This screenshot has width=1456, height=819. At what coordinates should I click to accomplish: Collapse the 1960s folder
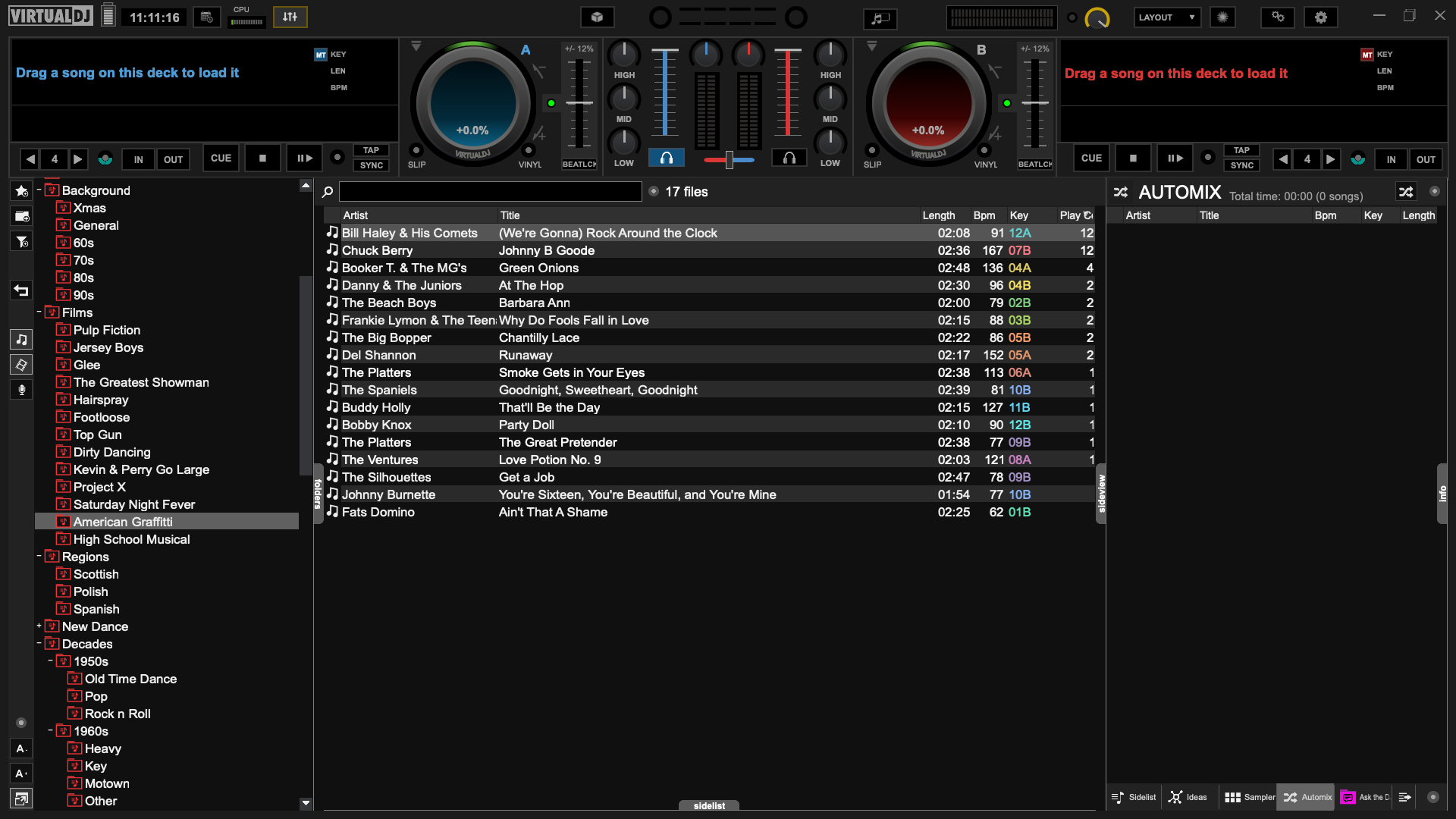coord(50,730)
